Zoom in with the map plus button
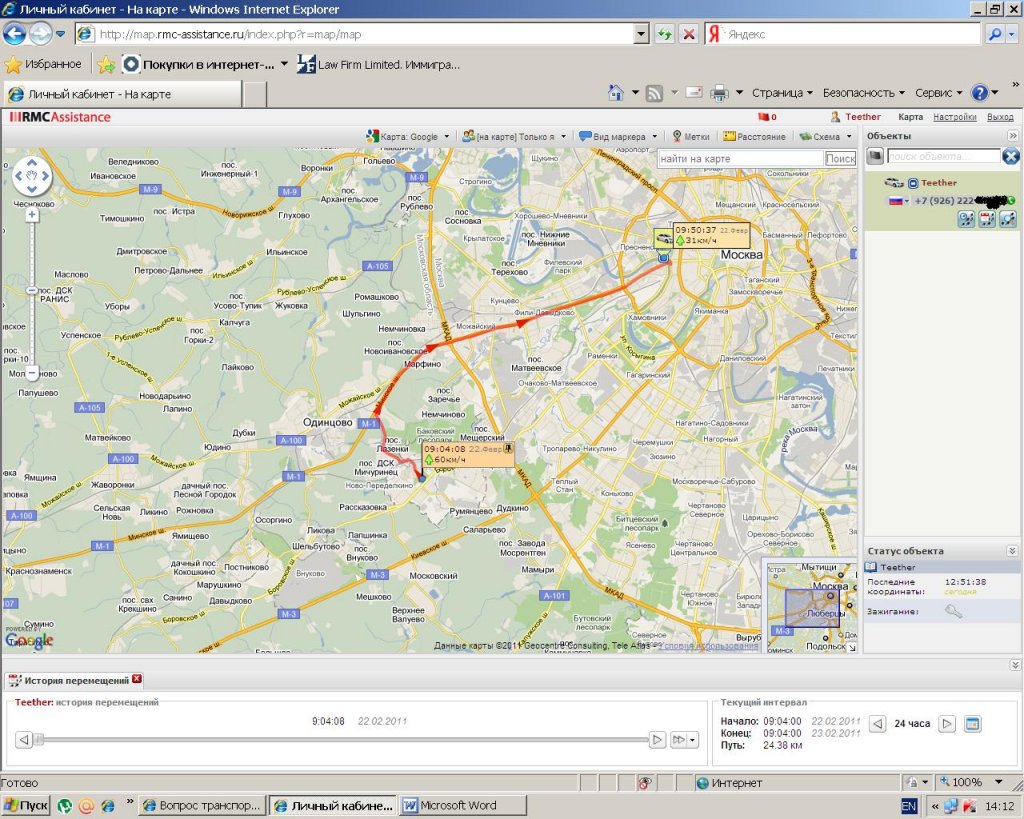This screenshot has width=1024, height=819. tap(32, 215)
